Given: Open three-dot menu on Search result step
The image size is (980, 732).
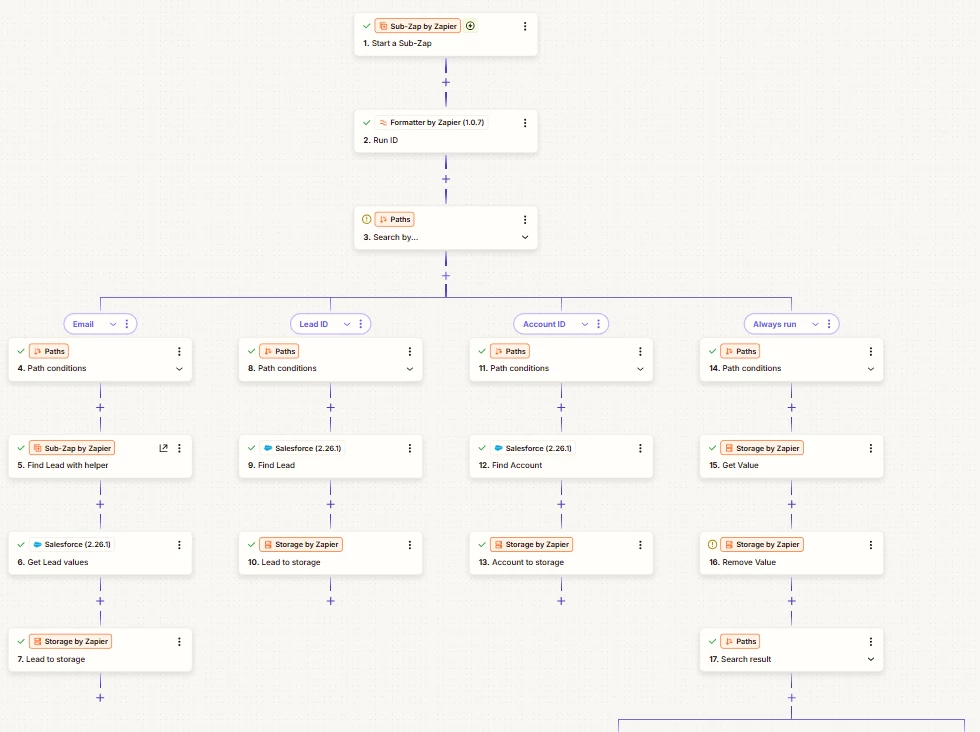Looking at the screenshot, I should pyautogui.click(x=871, y=642).
